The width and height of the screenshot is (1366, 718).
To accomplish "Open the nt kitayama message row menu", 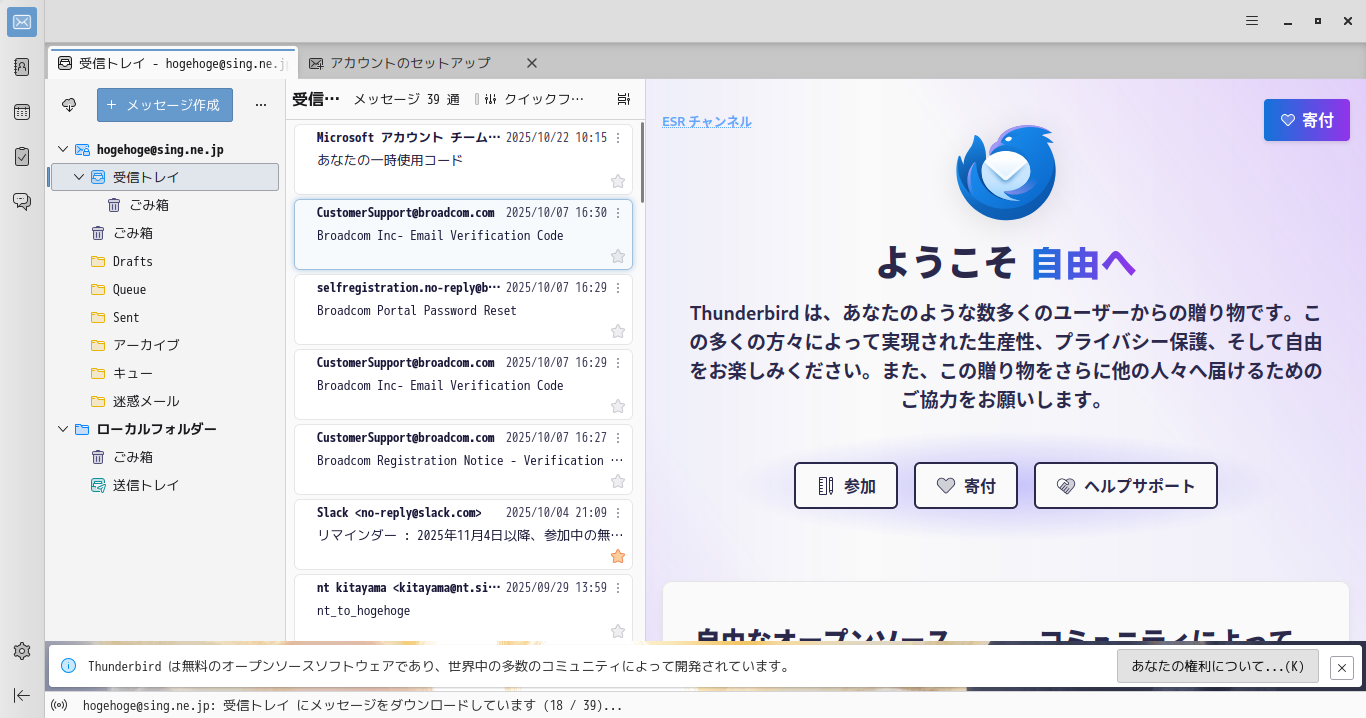I will click(x=618, y=587).
